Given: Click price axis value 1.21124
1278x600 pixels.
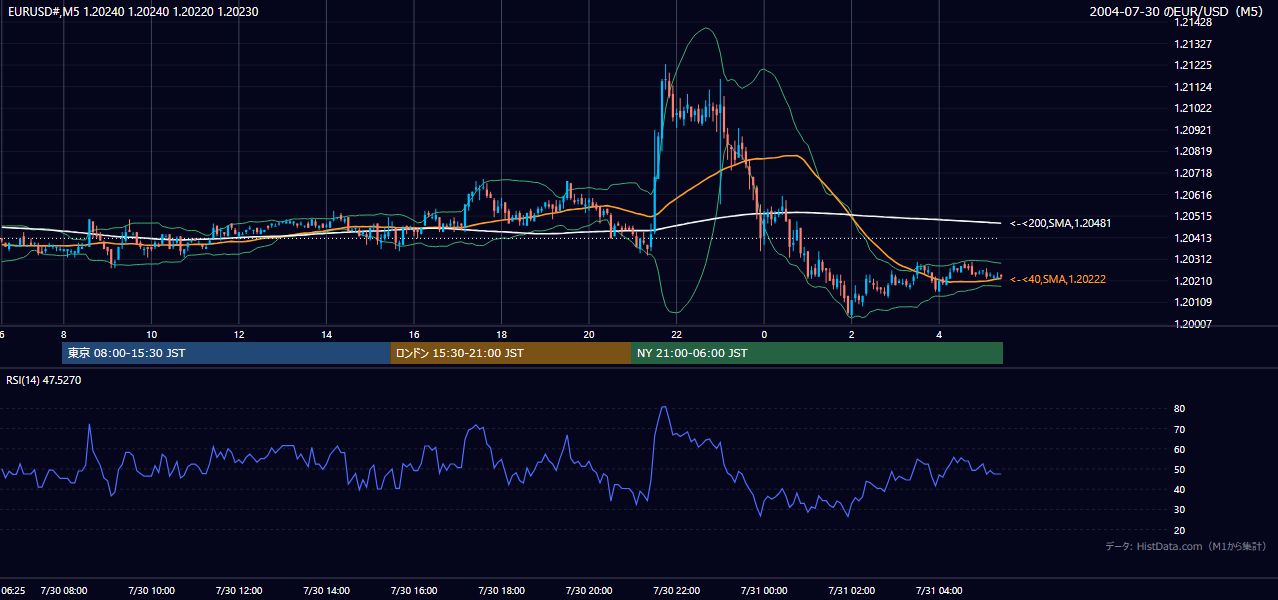Looking at the screenshot, I should [x=1194, y=87].
